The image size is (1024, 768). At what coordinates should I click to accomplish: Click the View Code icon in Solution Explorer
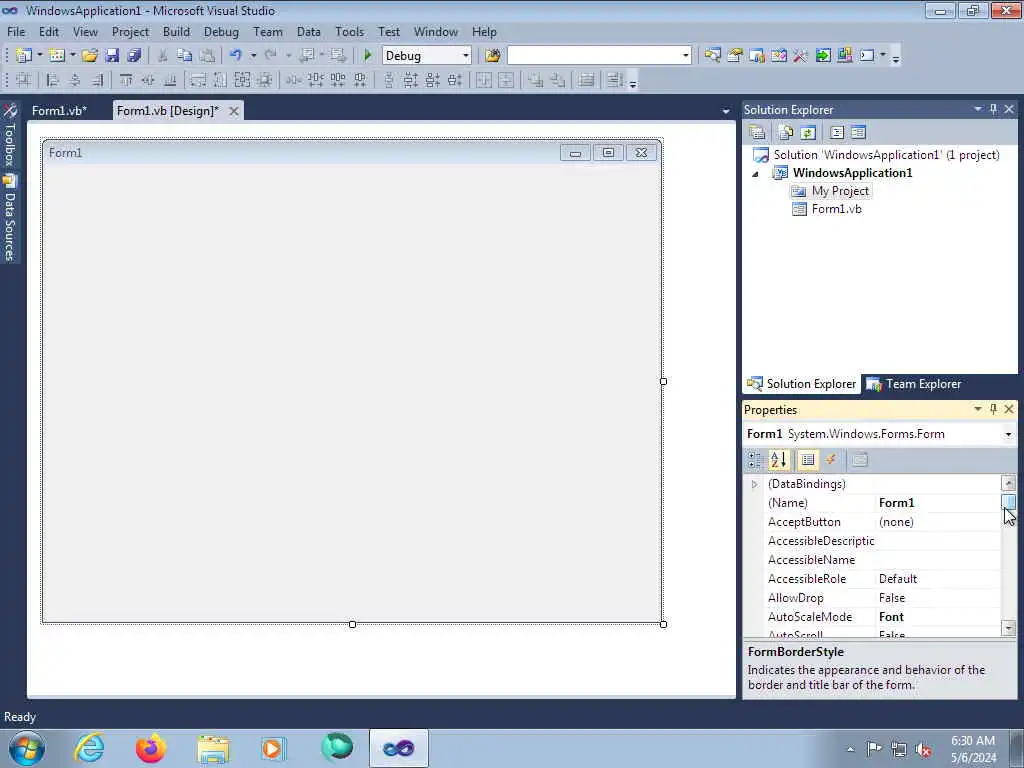pos(837,133)
